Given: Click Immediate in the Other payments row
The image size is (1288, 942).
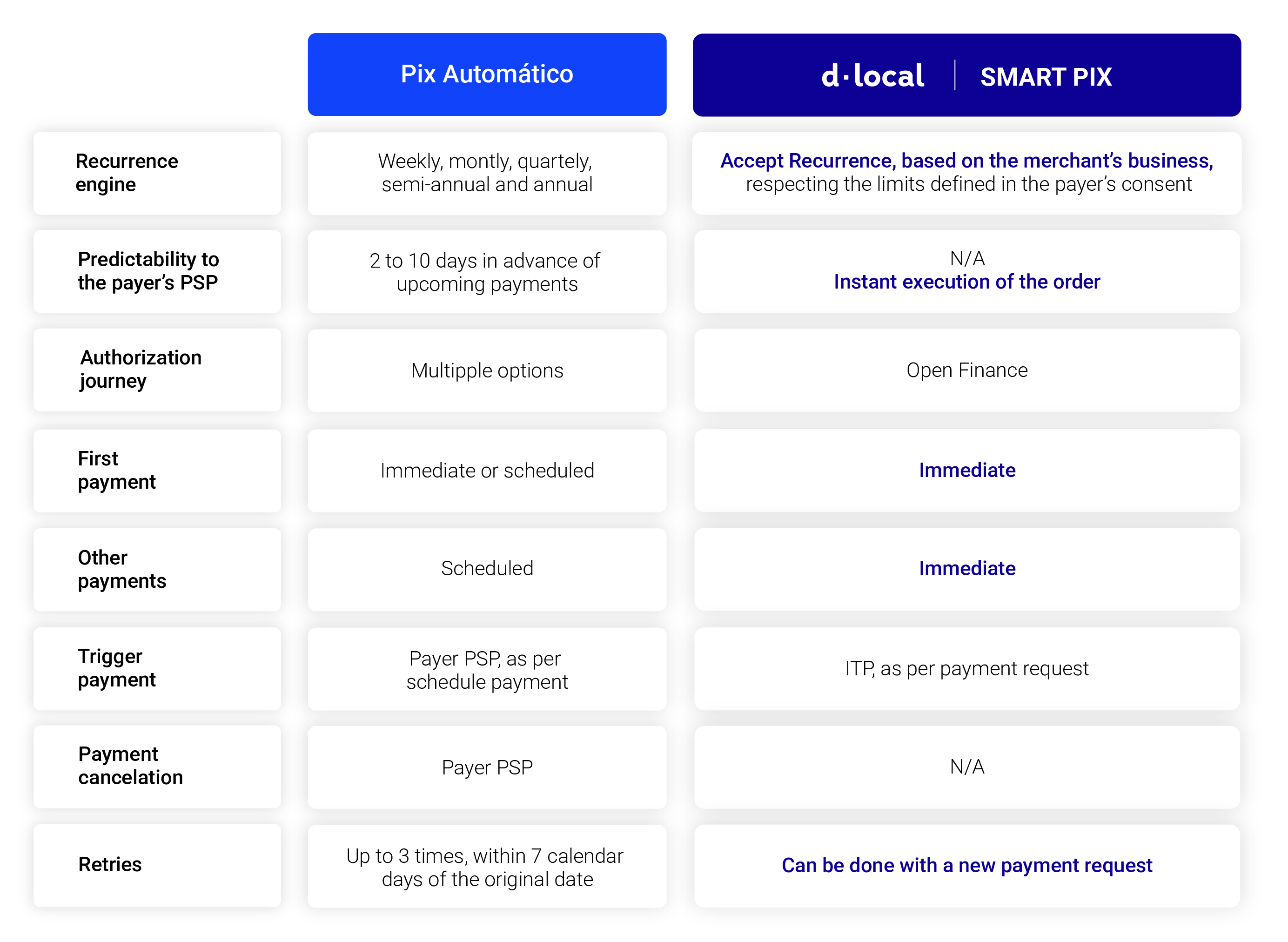Looking at the screenshot, I should (967, 569).
